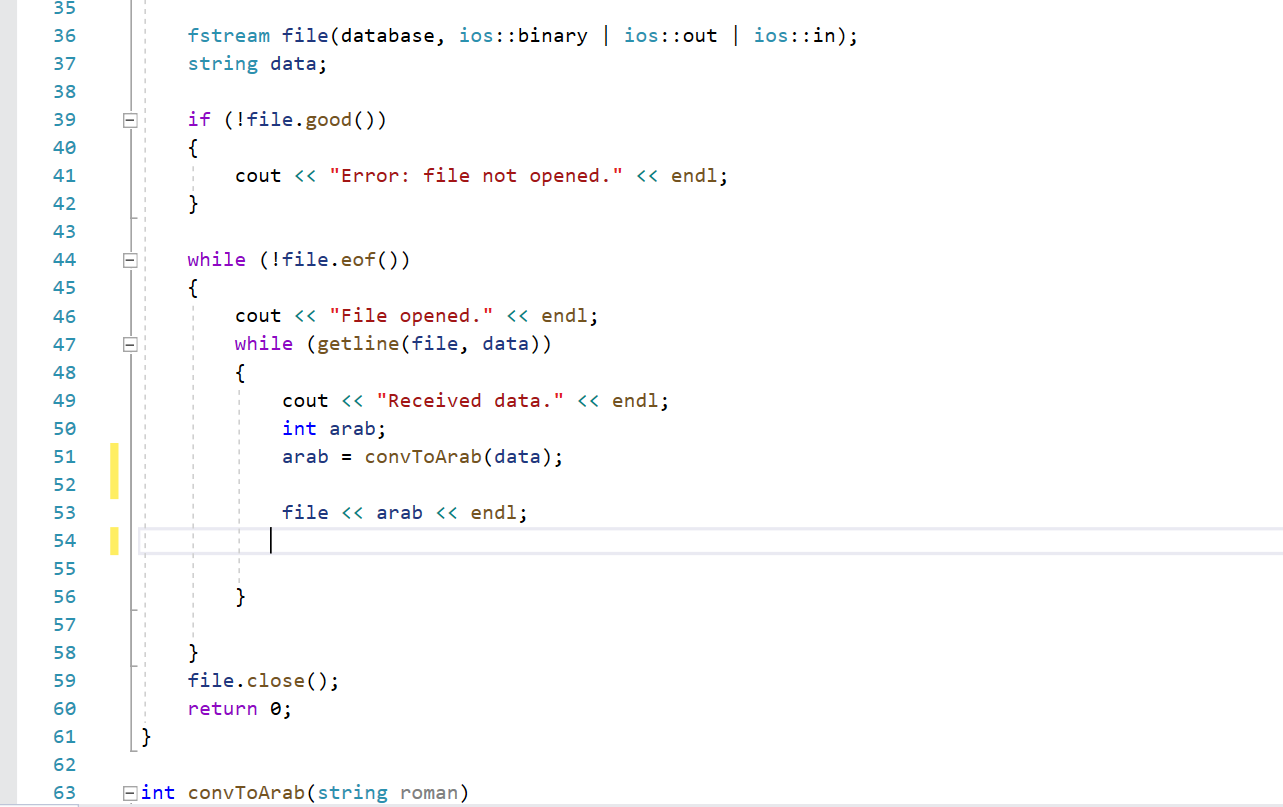Click the int arab declaration on line 50
The height and width of the screenshot is (807, 1283).
tap(331, 428)
